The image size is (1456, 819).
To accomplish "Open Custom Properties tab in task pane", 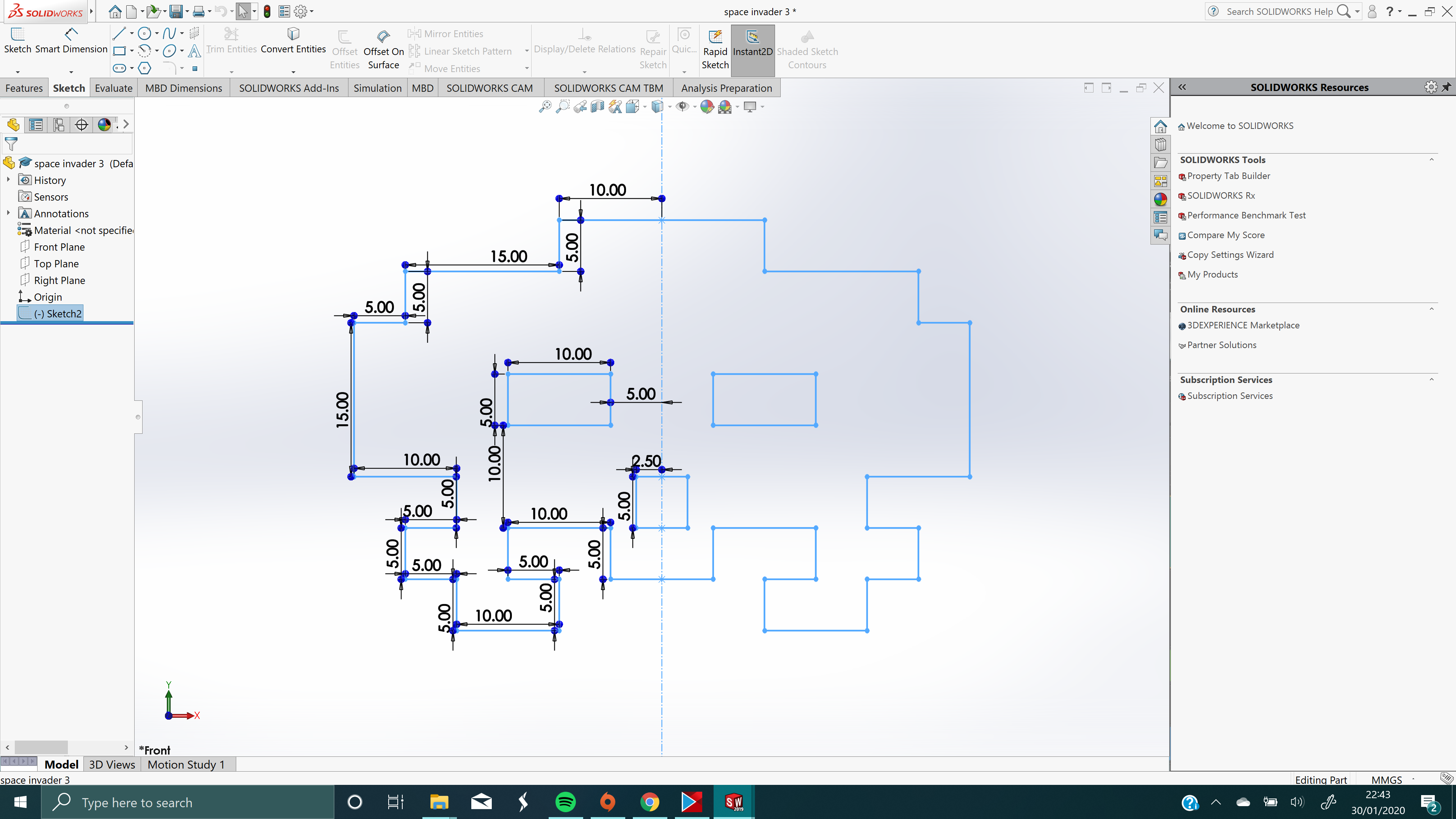I will [x=1160, y=217].
